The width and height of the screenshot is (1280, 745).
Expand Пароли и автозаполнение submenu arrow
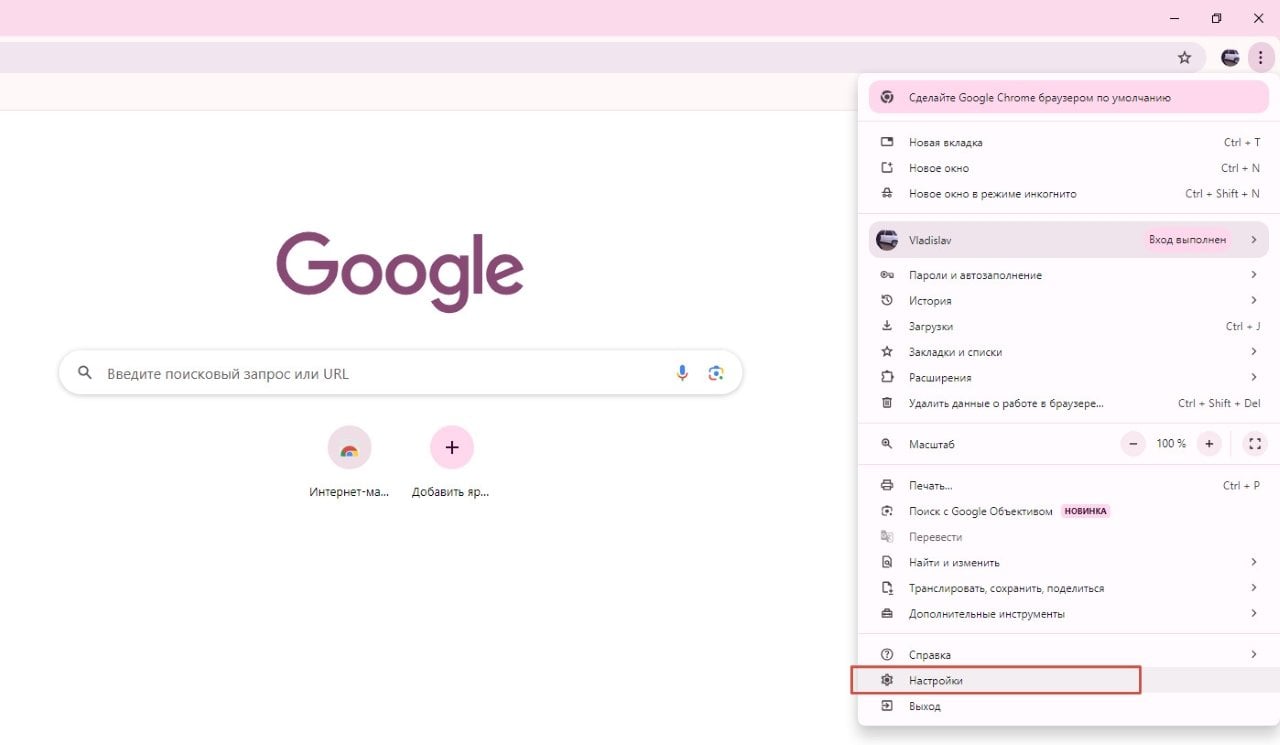pos(1253,274)
